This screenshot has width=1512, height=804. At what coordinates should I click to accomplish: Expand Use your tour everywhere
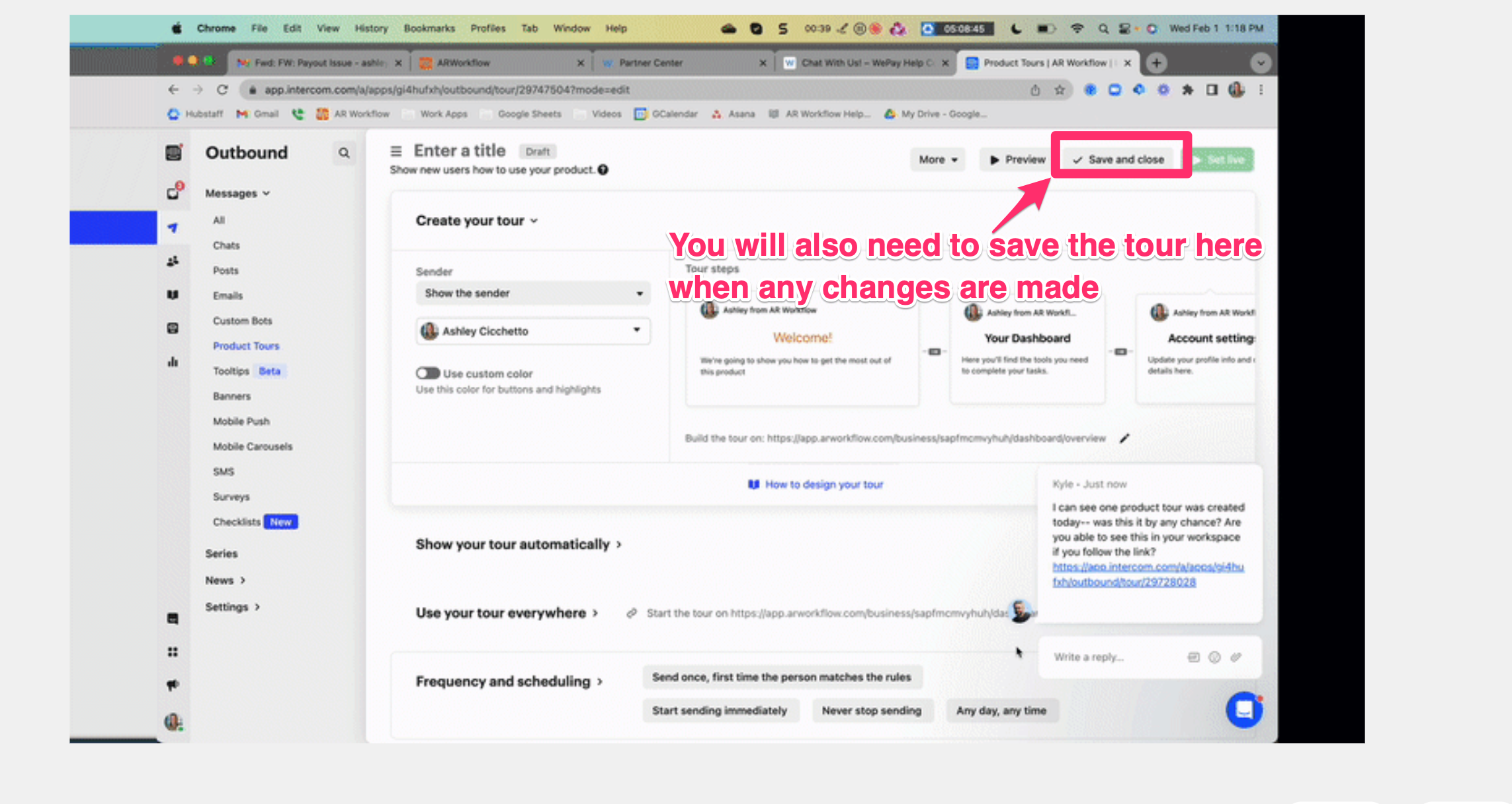point(507,613)
